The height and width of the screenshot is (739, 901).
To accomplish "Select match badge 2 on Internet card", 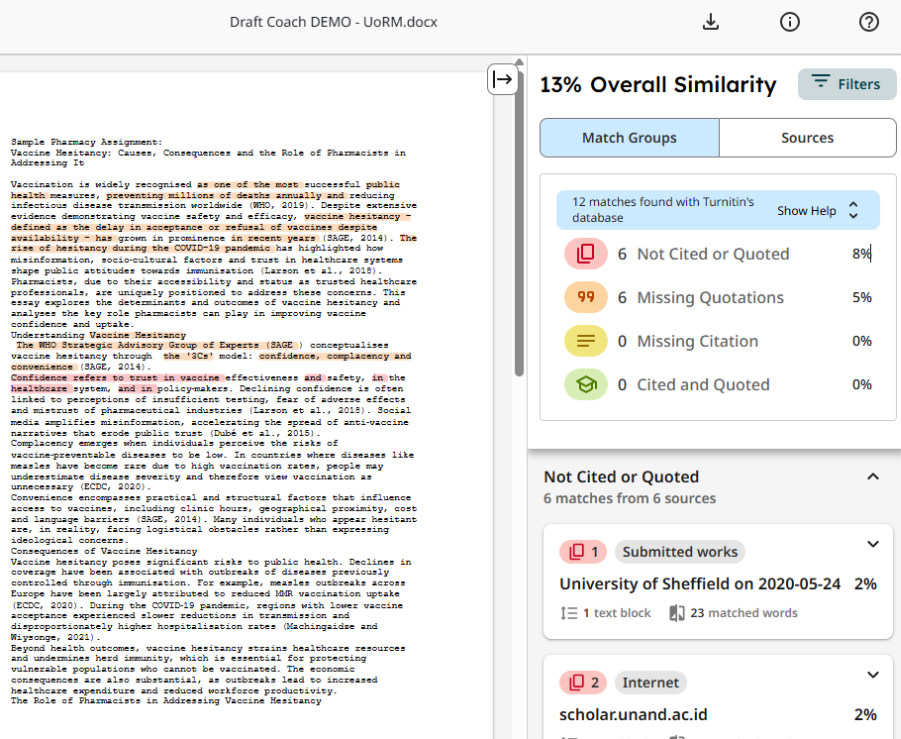I will [x=582, y=683].
